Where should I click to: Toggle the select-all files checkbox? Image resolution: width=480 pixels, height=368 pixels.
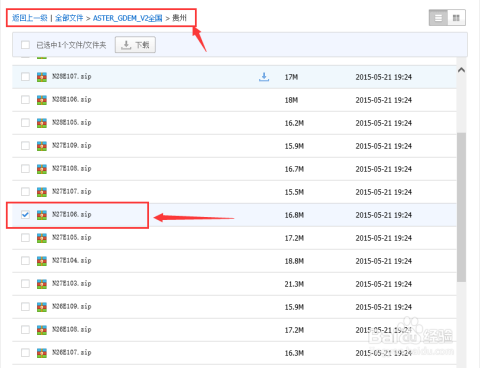pos(25,45)
